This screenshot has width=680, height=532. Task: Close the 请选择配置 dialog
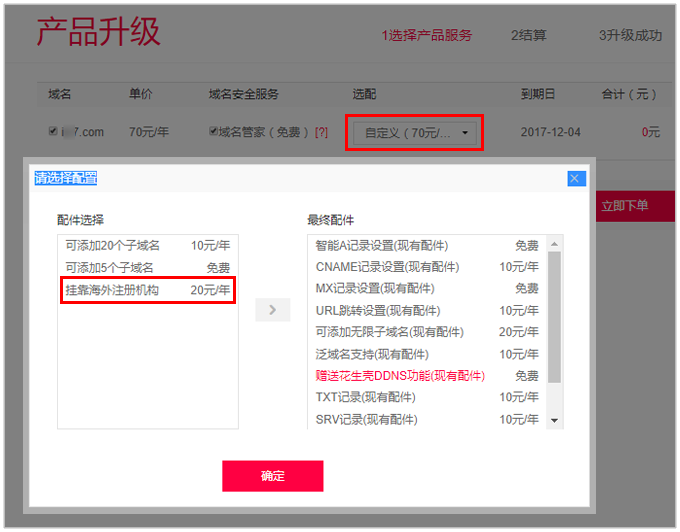(x=575, y=178)
